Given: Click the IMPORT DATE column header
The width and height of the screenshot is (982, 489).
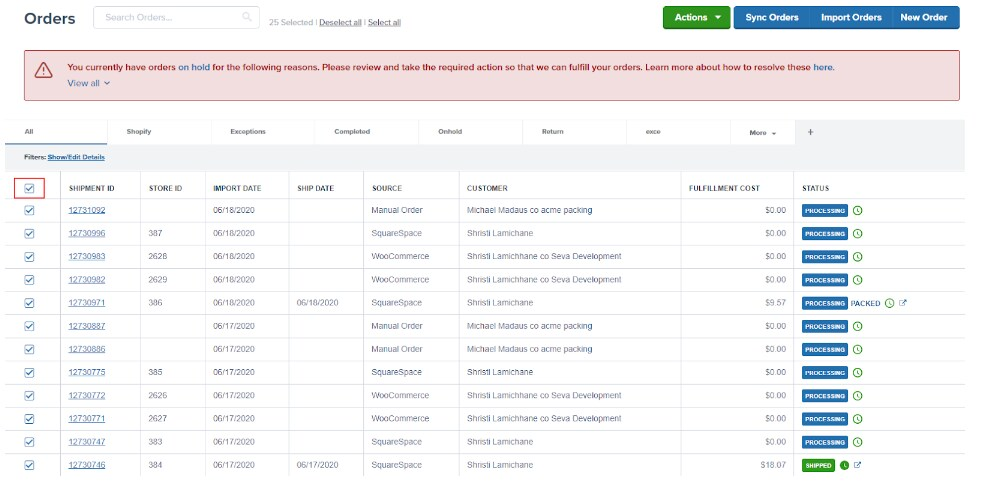Looking at the screenshot, I should point(237,188).
